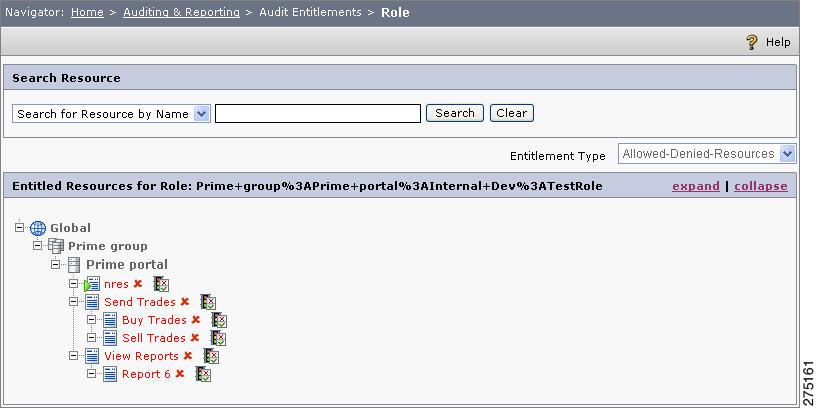This screenshot has width=816, height=408.
Task: Click the expand link
Action: (696, 186)
